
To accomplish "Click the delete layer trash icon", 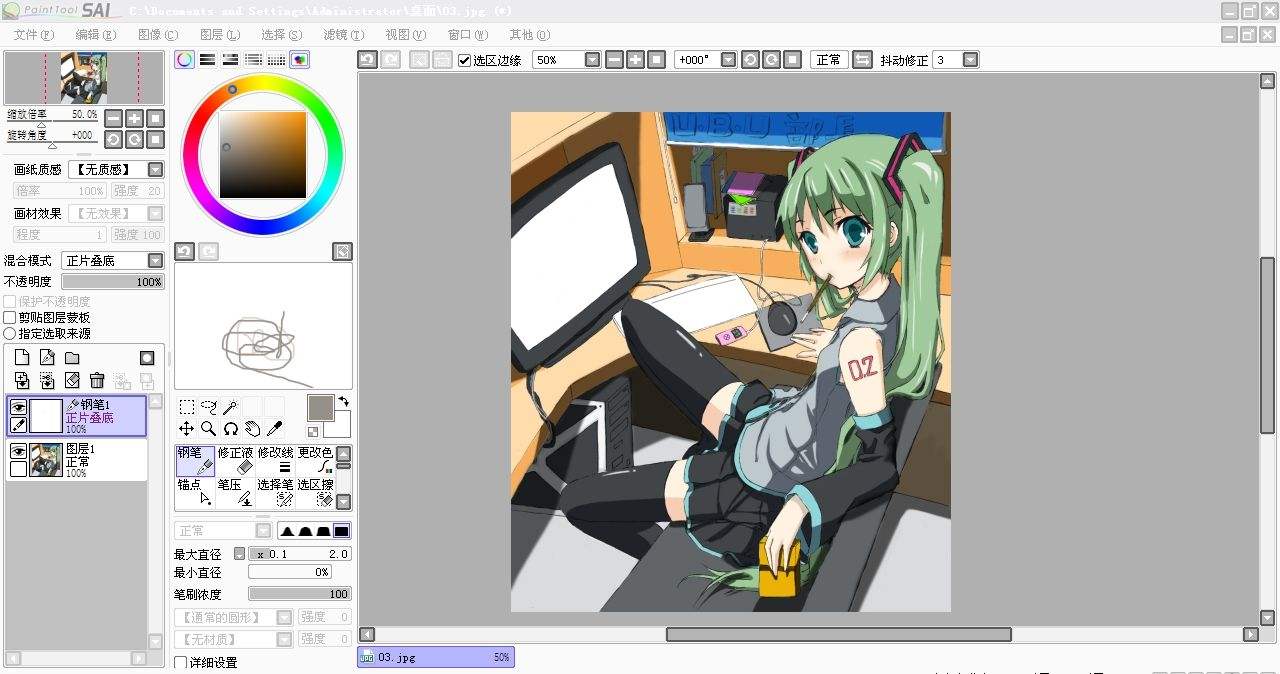I will (x=97, y=380).
